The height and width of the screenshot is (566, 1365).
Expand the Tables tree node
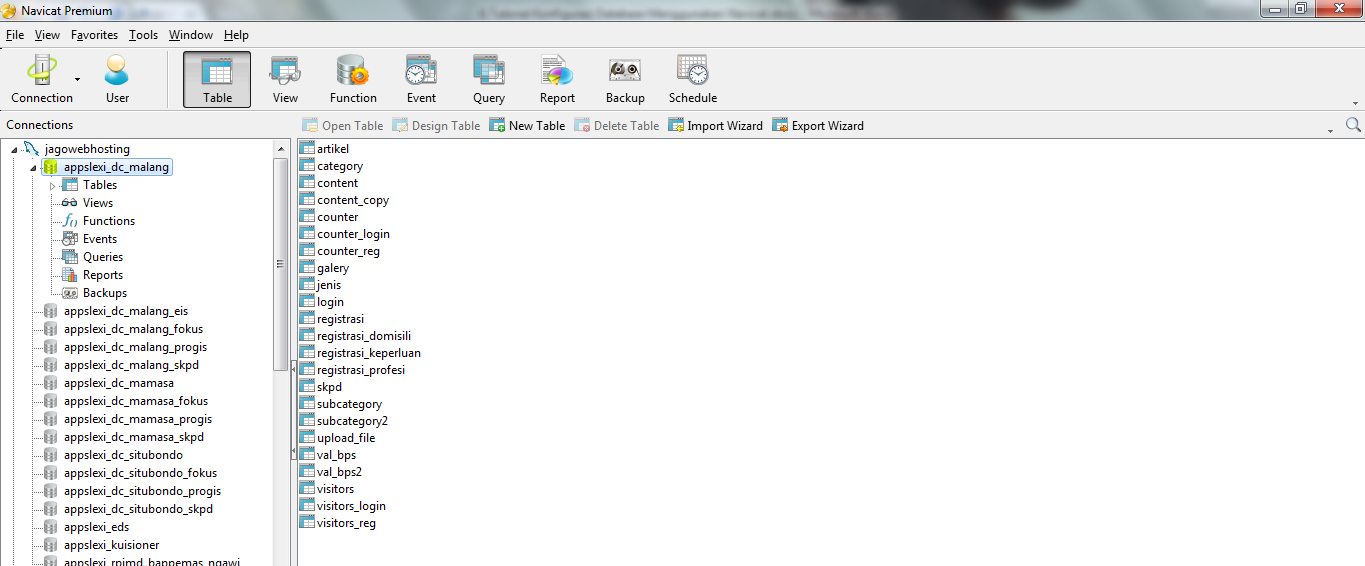tap(52, 185)
